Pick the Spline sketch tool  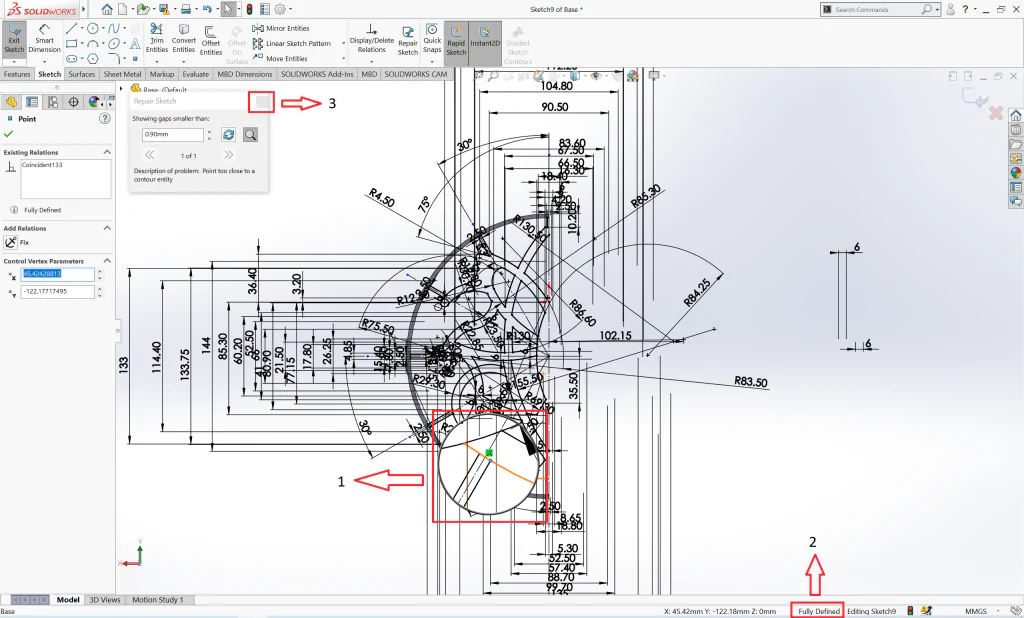114,28
